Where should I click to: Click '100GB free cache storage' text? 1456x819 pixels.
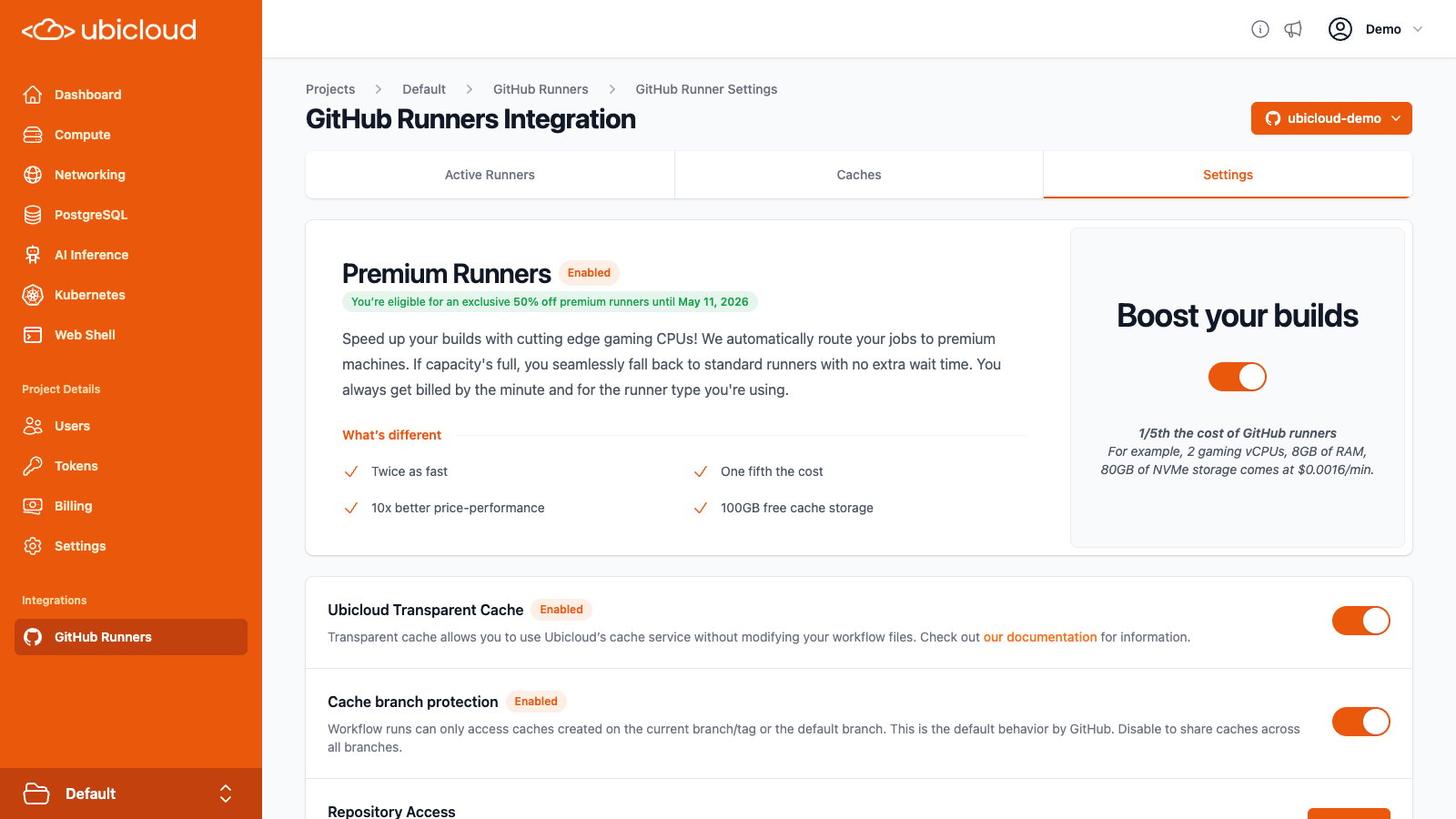797,508
